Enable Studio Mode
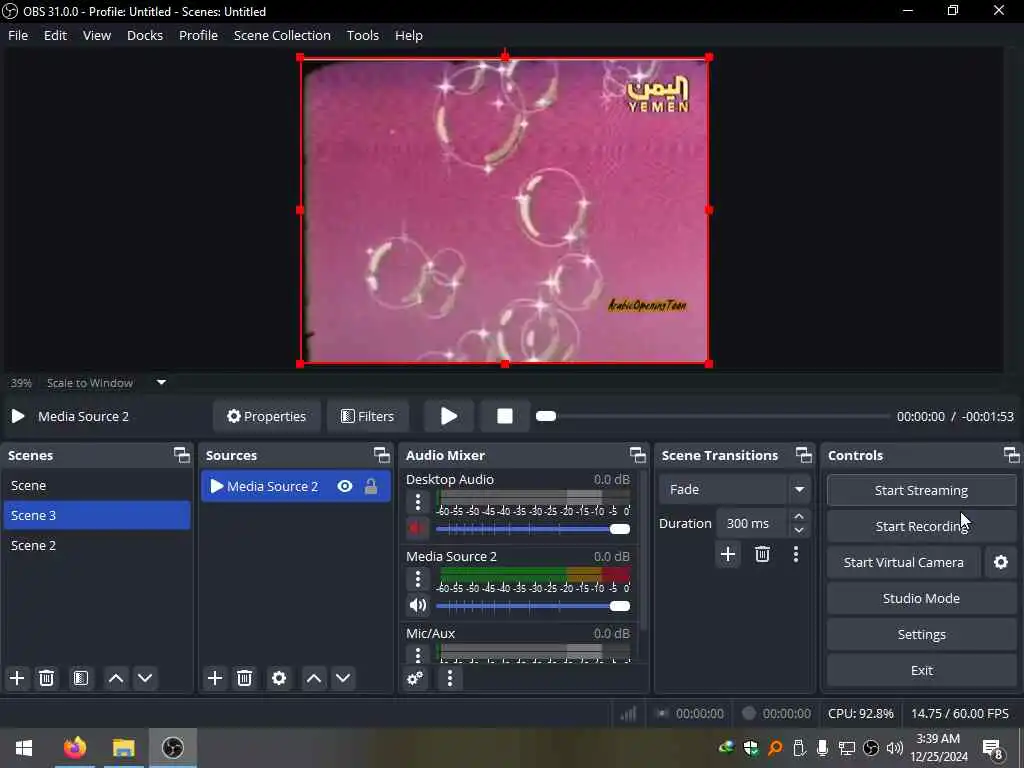The image size is (1024, 768). point(921,598)
